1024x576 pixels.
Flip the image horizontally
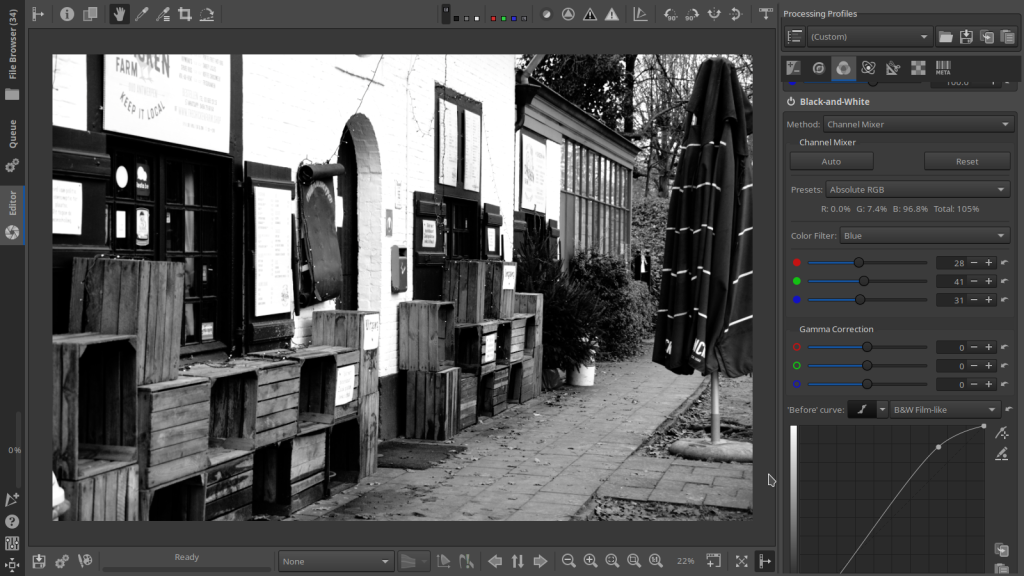pos(714,14)
